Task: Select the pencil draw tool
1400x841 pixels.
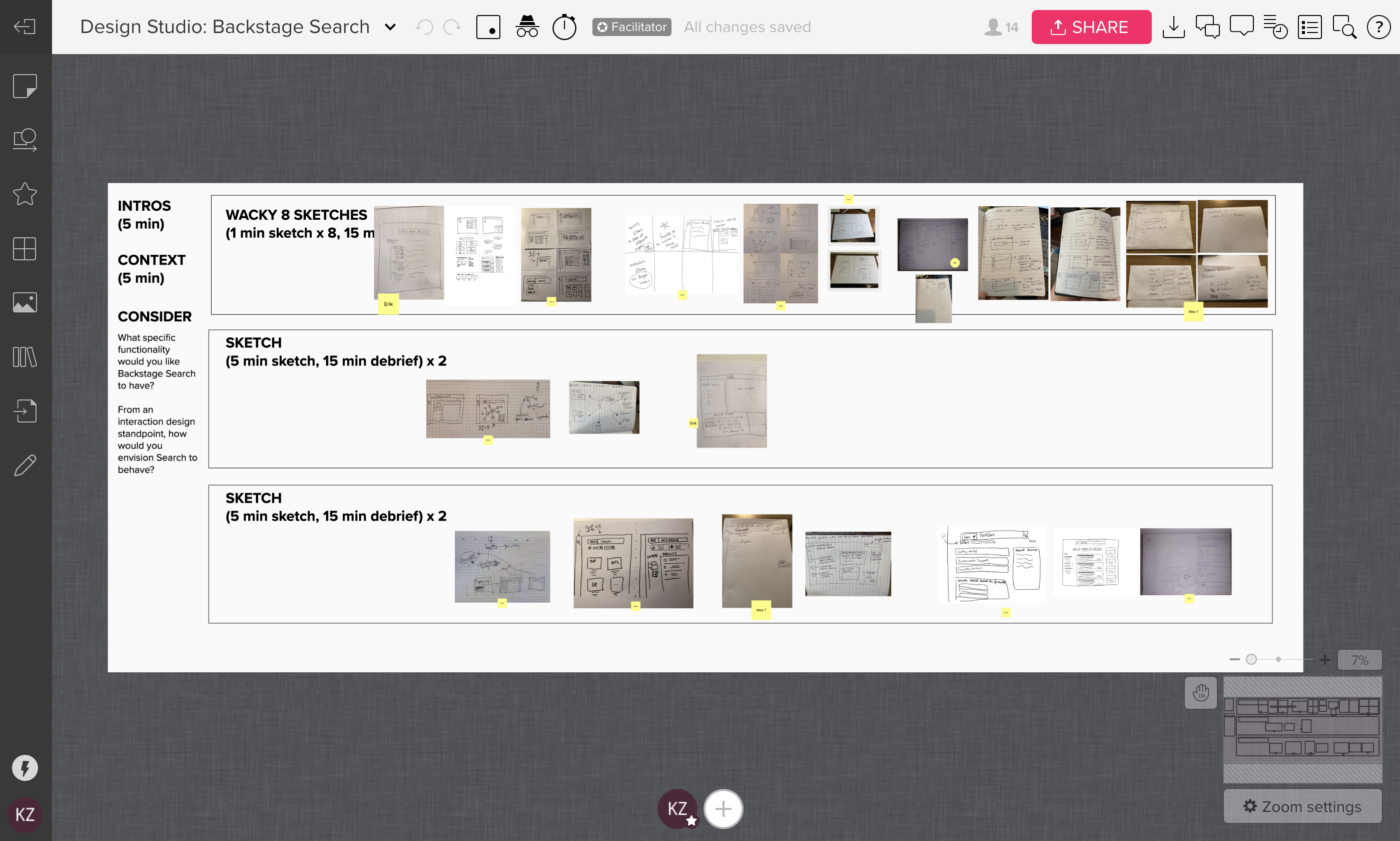Action: click(25, 465)
